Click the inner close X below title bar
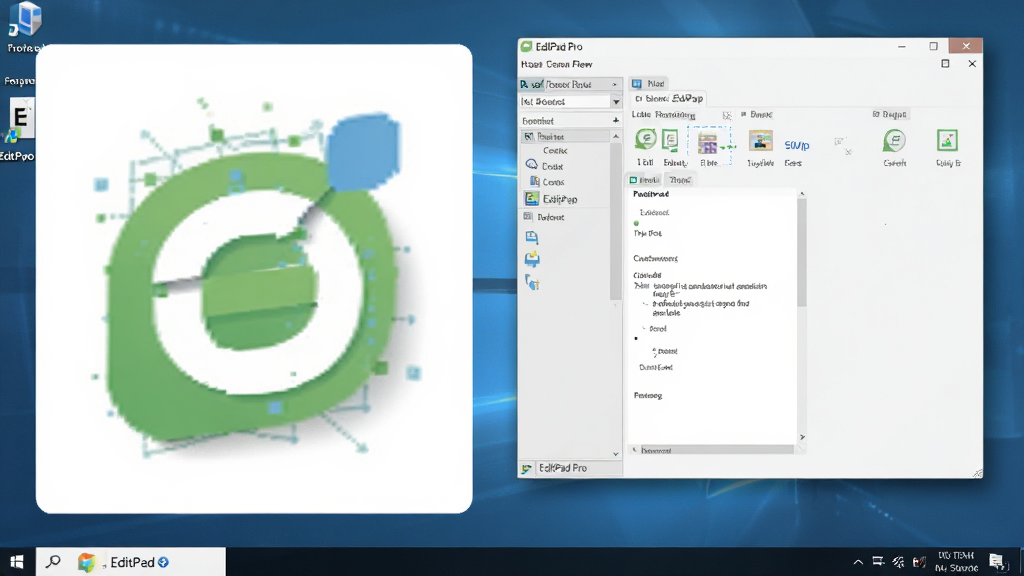 (972, 63)
